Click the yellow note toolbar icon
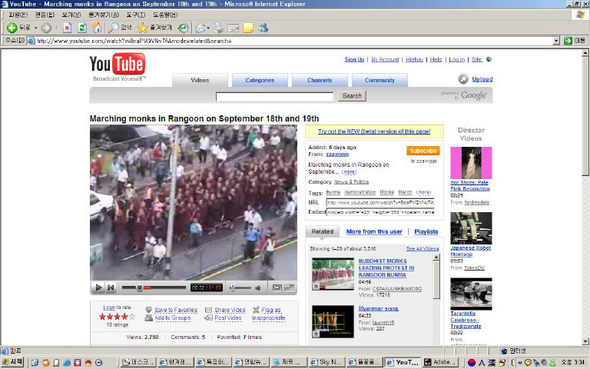Viewport: 590px width, 369px height. (248, 27)
